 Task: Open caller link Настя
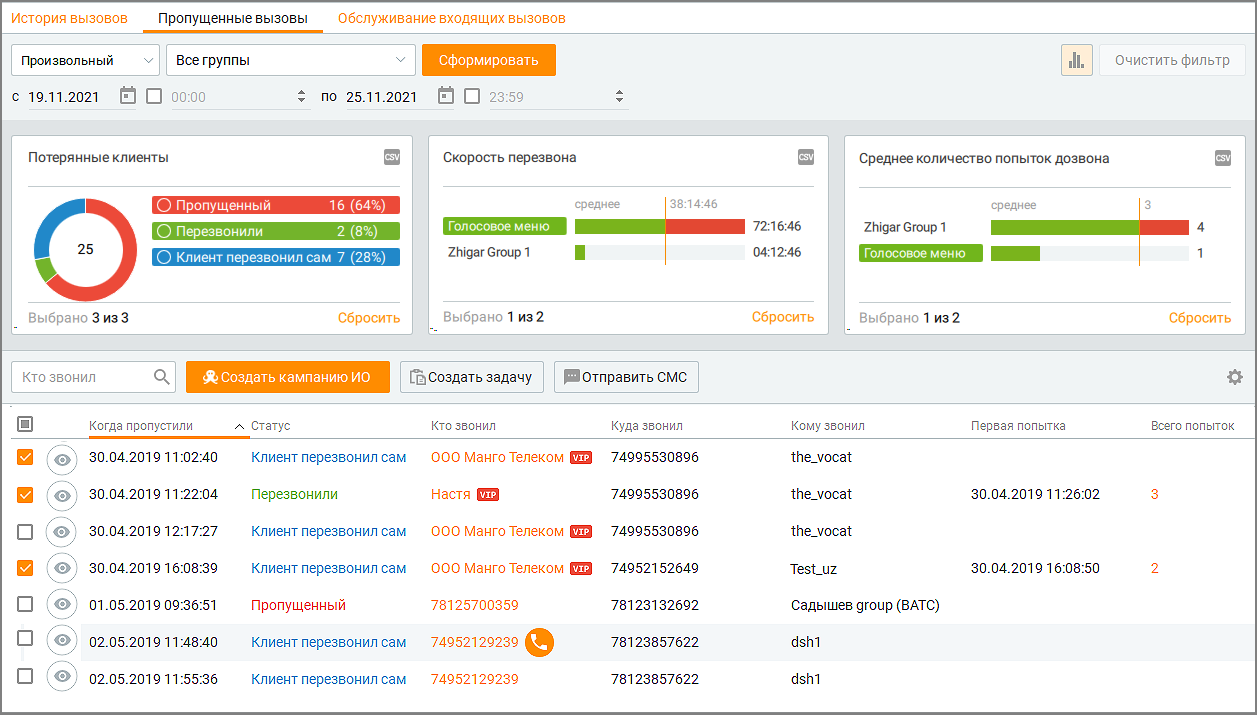tap(451, 494)
